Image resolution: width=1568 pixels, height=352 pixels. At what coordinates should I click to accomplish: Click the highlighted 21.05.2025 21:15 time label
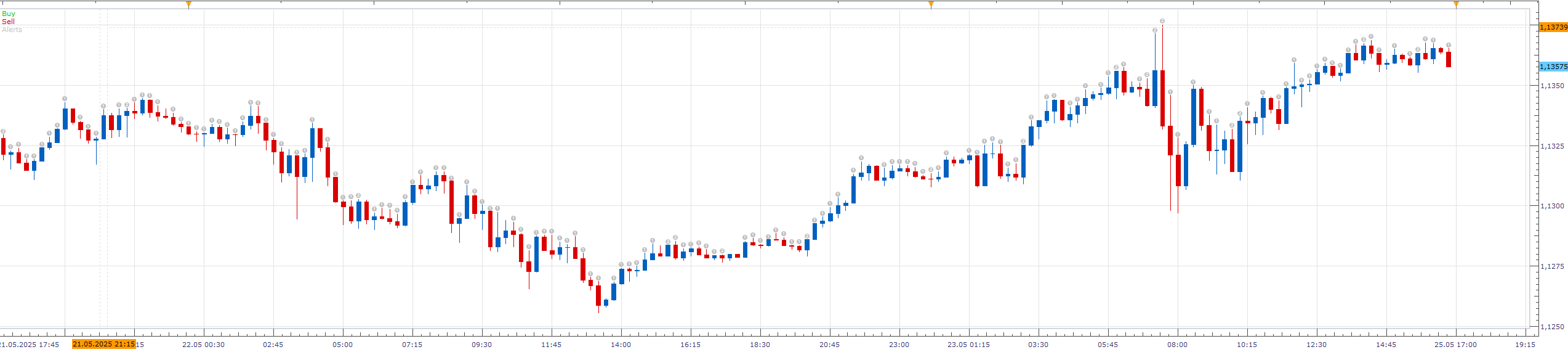pos(103,344)
